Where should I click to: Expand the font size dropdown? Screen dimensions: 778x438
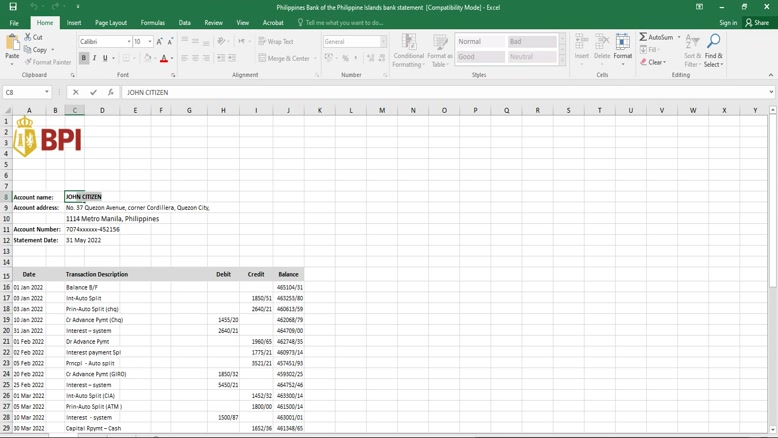pyautogui.click(x=150, y=42)
